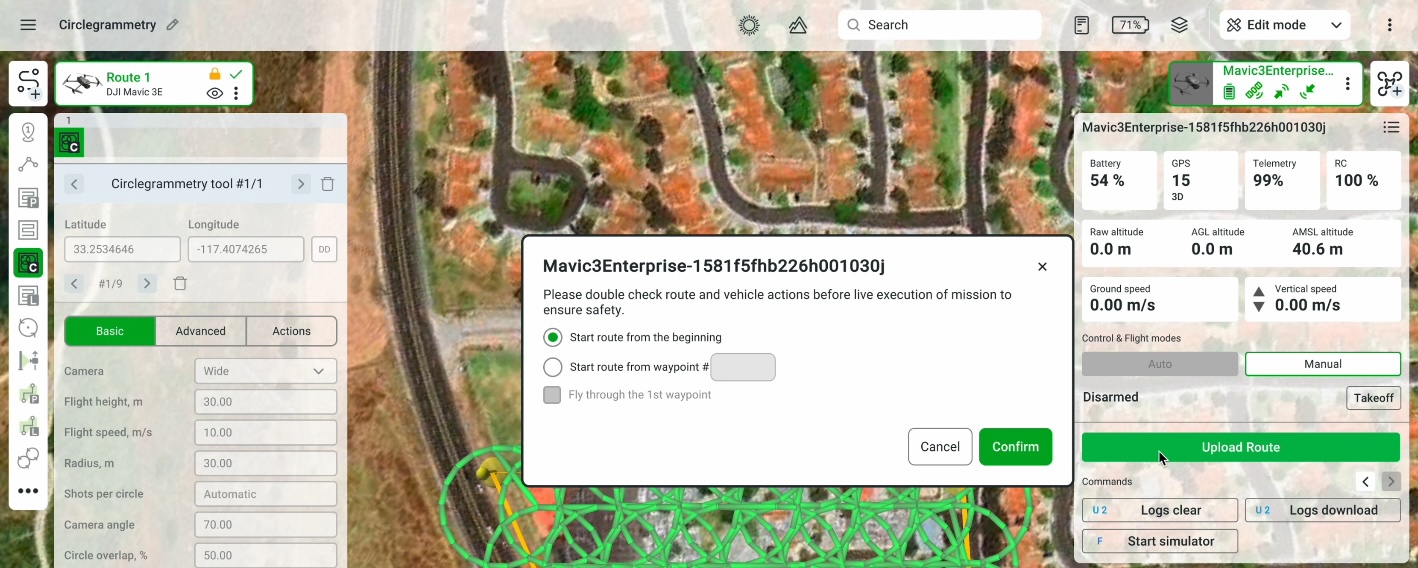
Task: Open the map layers stack icon
Action: click(x=1180, y=25)
